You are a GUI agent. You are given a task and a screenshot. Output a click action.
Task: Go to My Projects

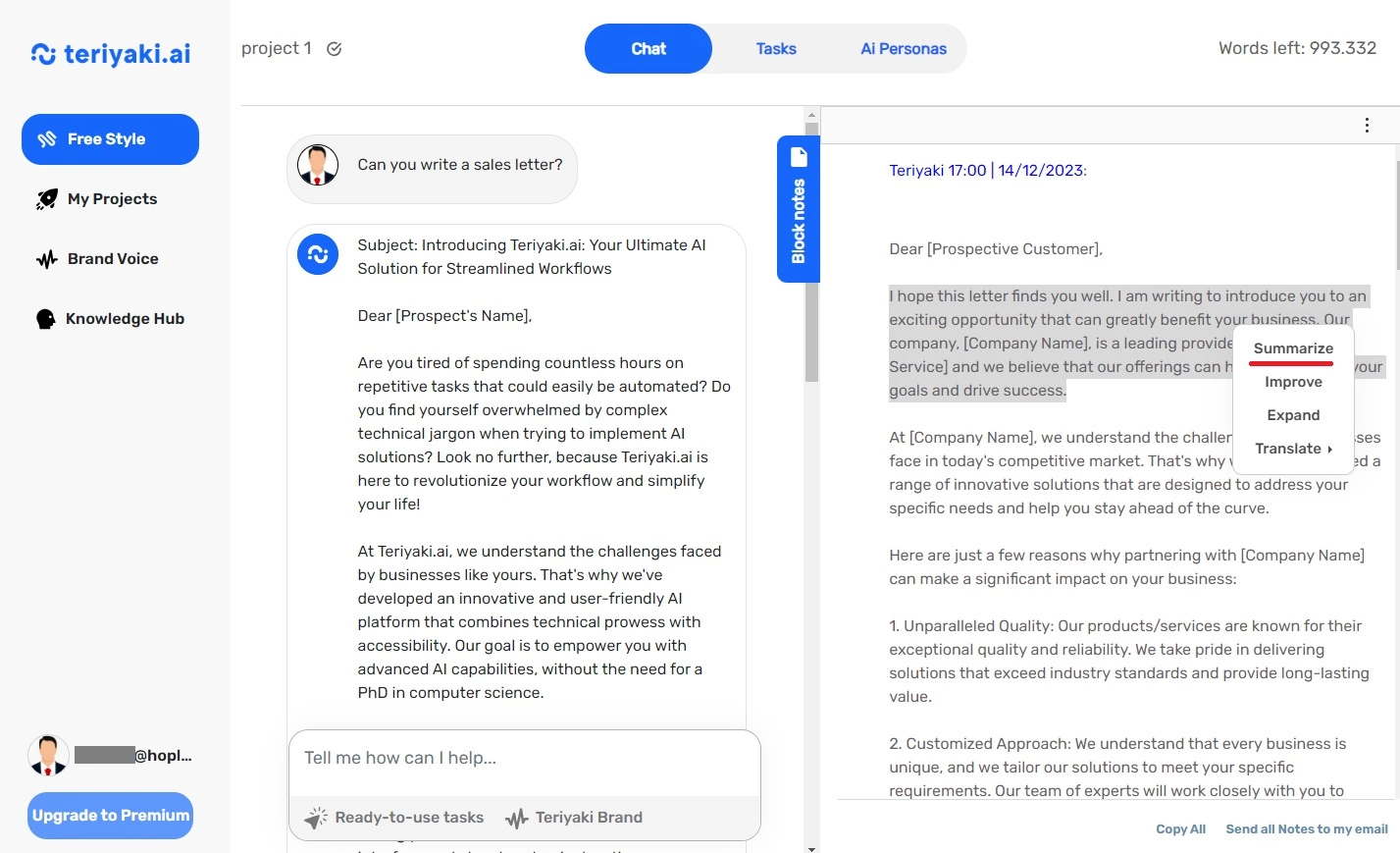112,199
